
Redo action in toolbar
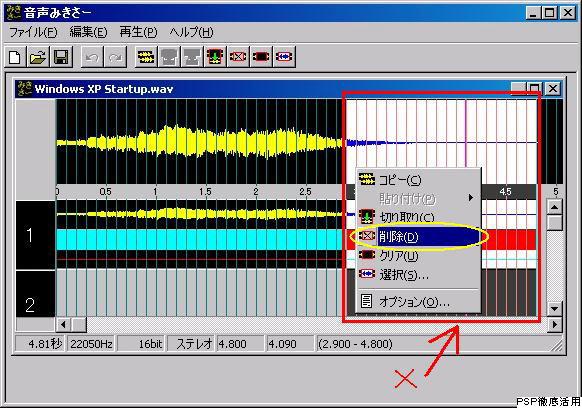pyautogui.click(x=115, y=57)
